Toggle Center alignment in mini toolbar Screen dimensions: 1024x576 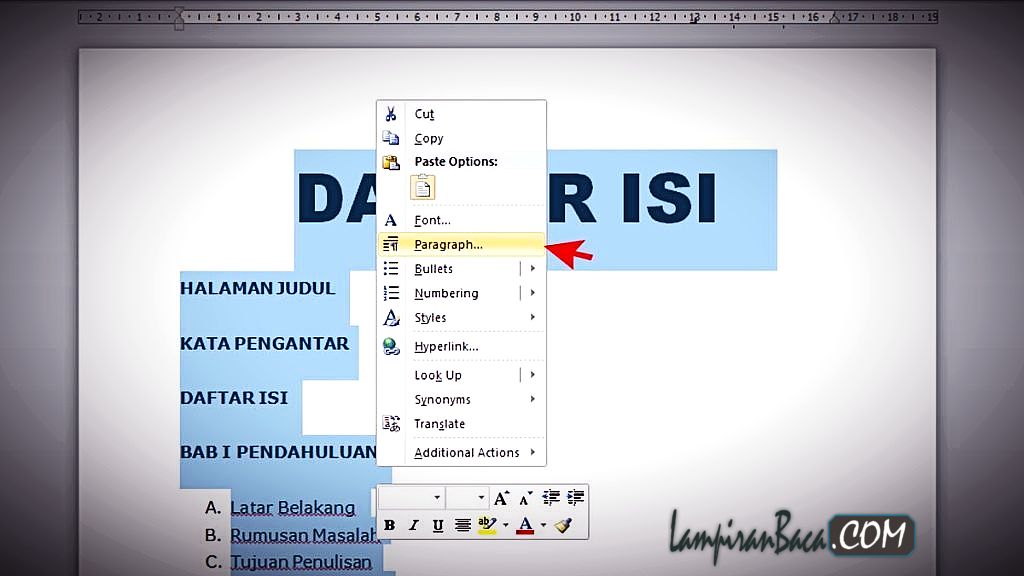pyautogui.click(x=462, y=526)
